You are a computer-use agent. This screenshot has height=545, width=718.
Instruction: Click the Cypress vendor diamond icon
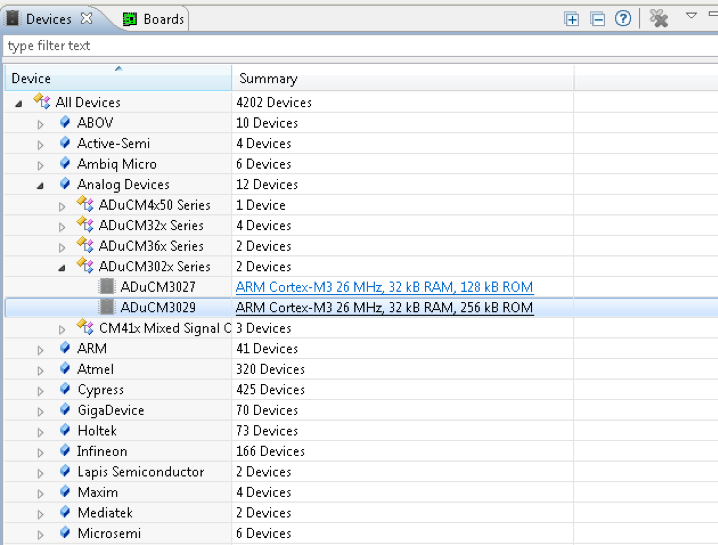65,389
